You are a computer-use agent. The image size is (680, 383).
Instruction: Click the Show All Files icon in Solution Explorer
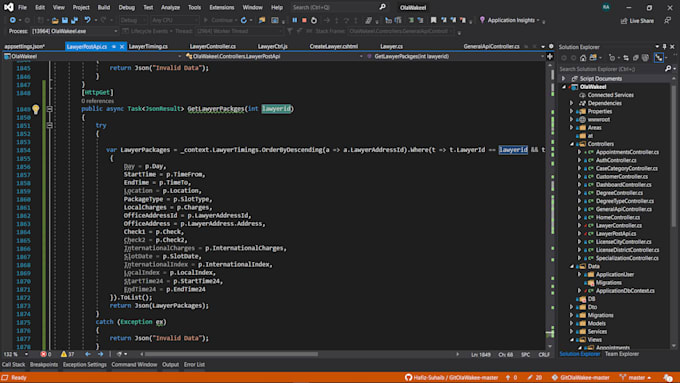(x=645, y=58)
